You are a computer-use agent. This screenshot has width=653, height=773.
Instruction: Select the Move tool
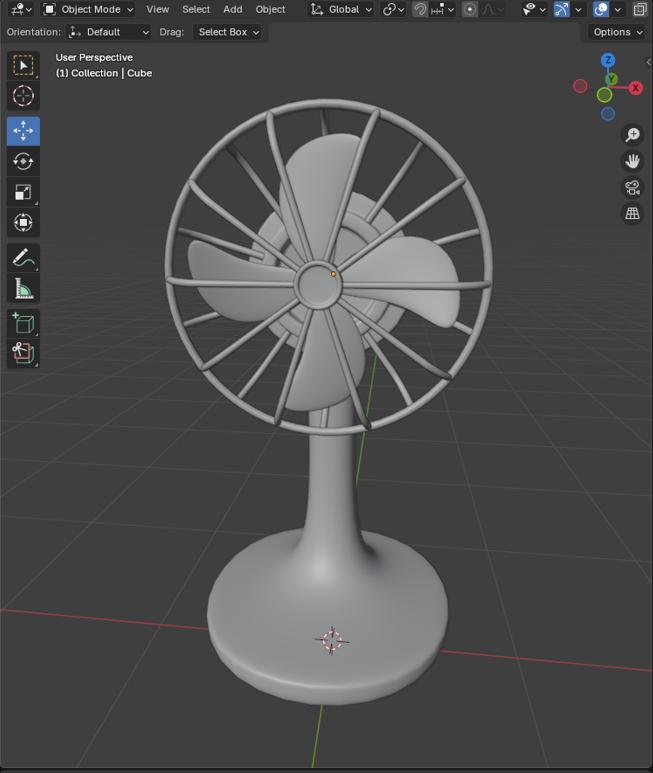[x=23, y=131]
